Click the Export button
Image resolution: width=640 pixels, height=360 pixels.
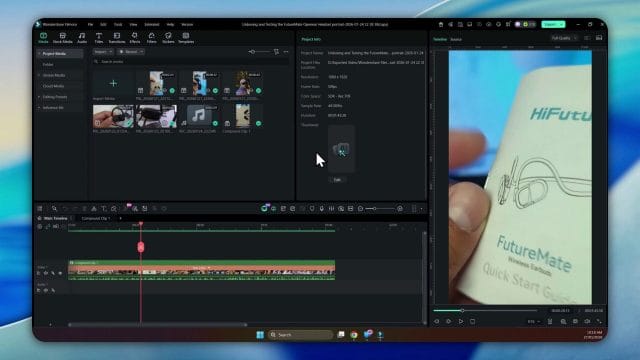553,24
